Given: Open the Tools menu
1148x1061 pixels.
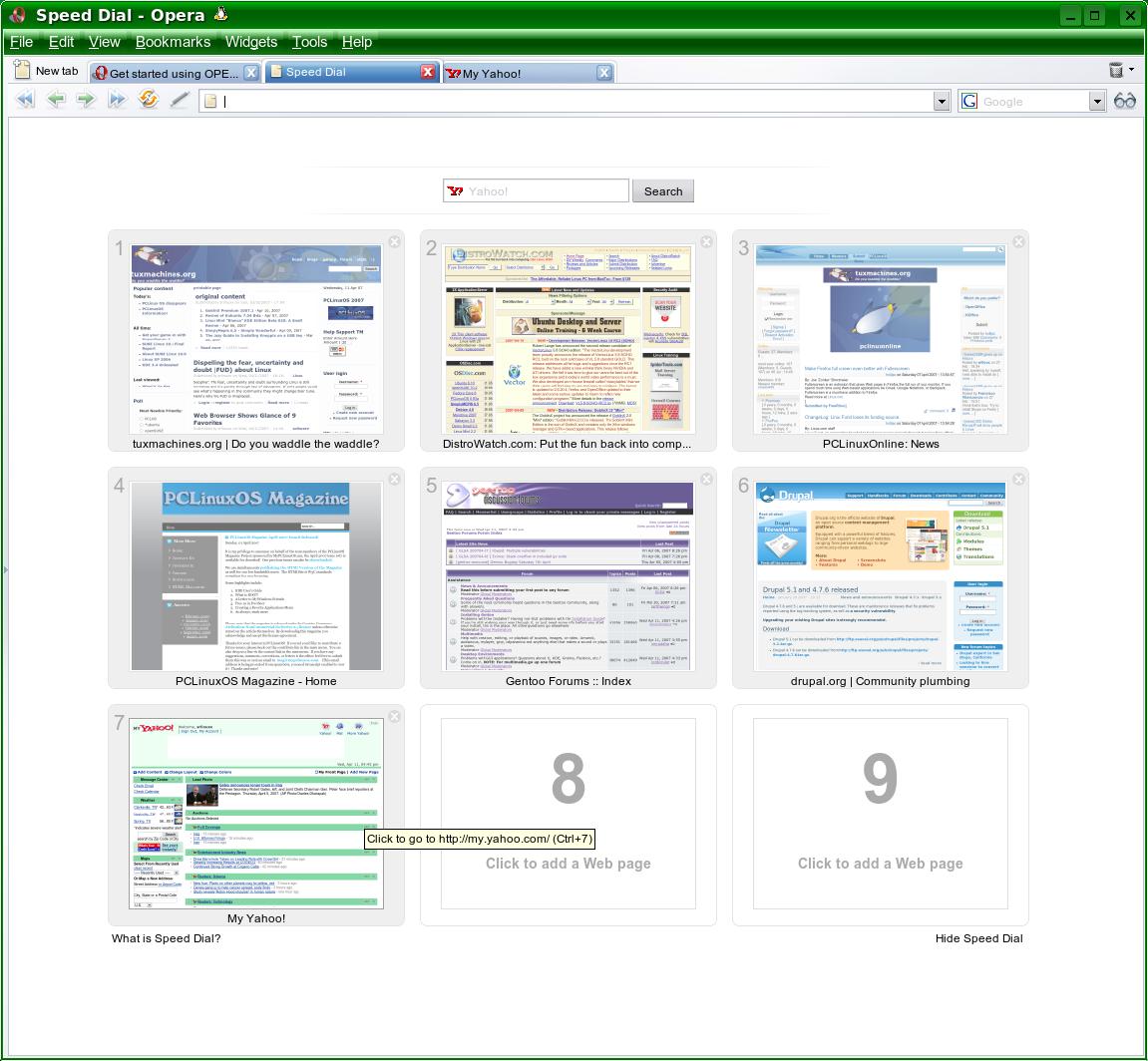Looking at the screenshot, I should pos(310,42).
